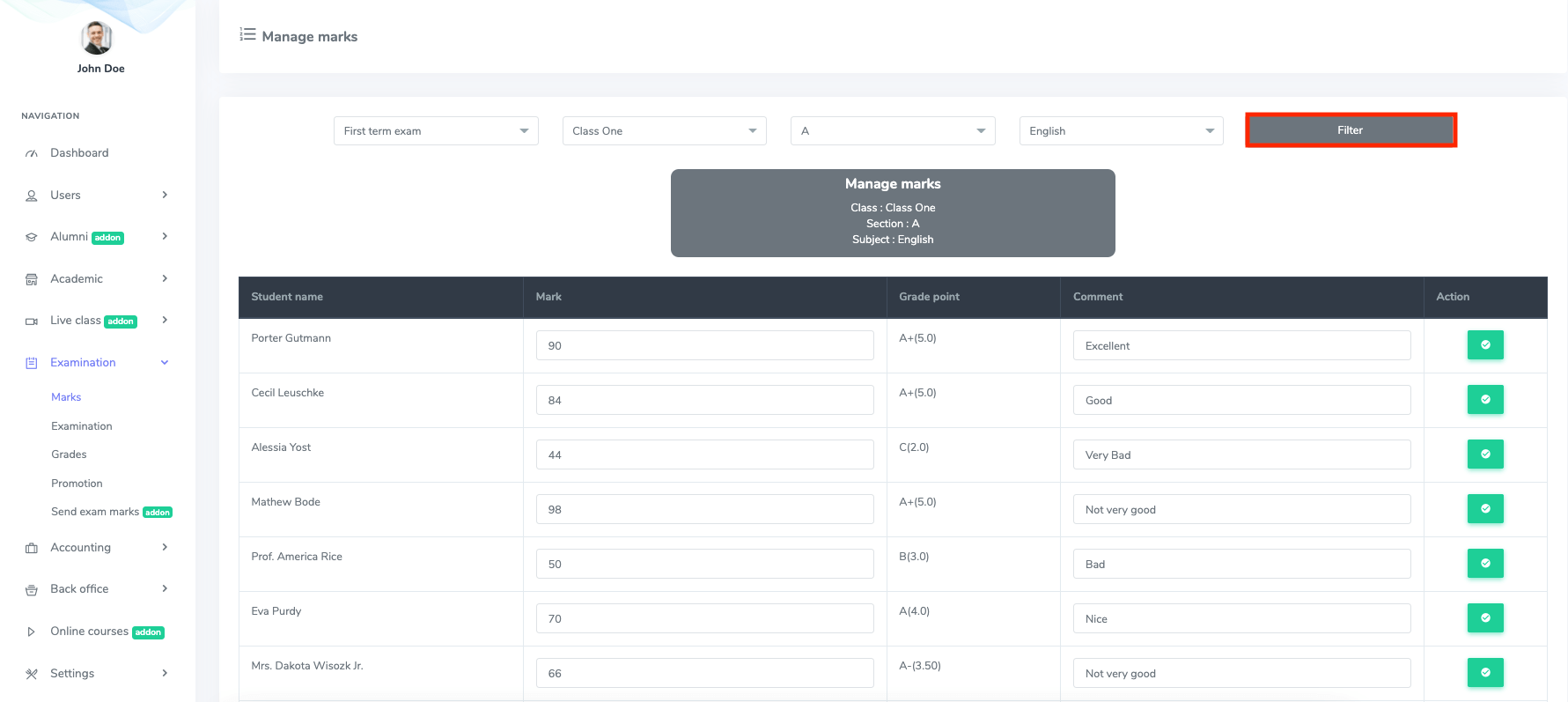This screenshot has width=1568, height=702.
Task: Open the First term exam dropdown
Action: point(435,131)
